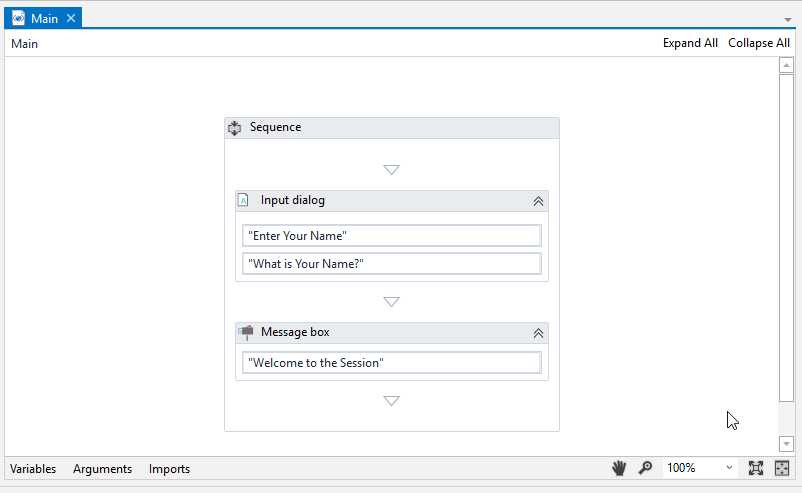Image resolution: width=802 pixels, height=493 pixels.
Task: Open the Variables panel
Action: pos(33,469)
